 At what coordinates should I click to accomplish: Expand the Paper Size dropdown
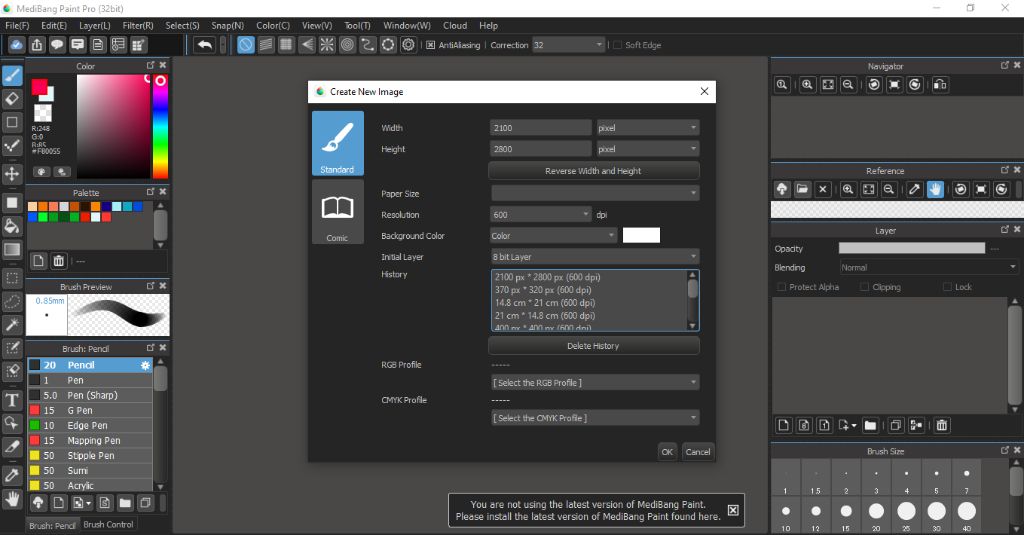pos(595,193)
